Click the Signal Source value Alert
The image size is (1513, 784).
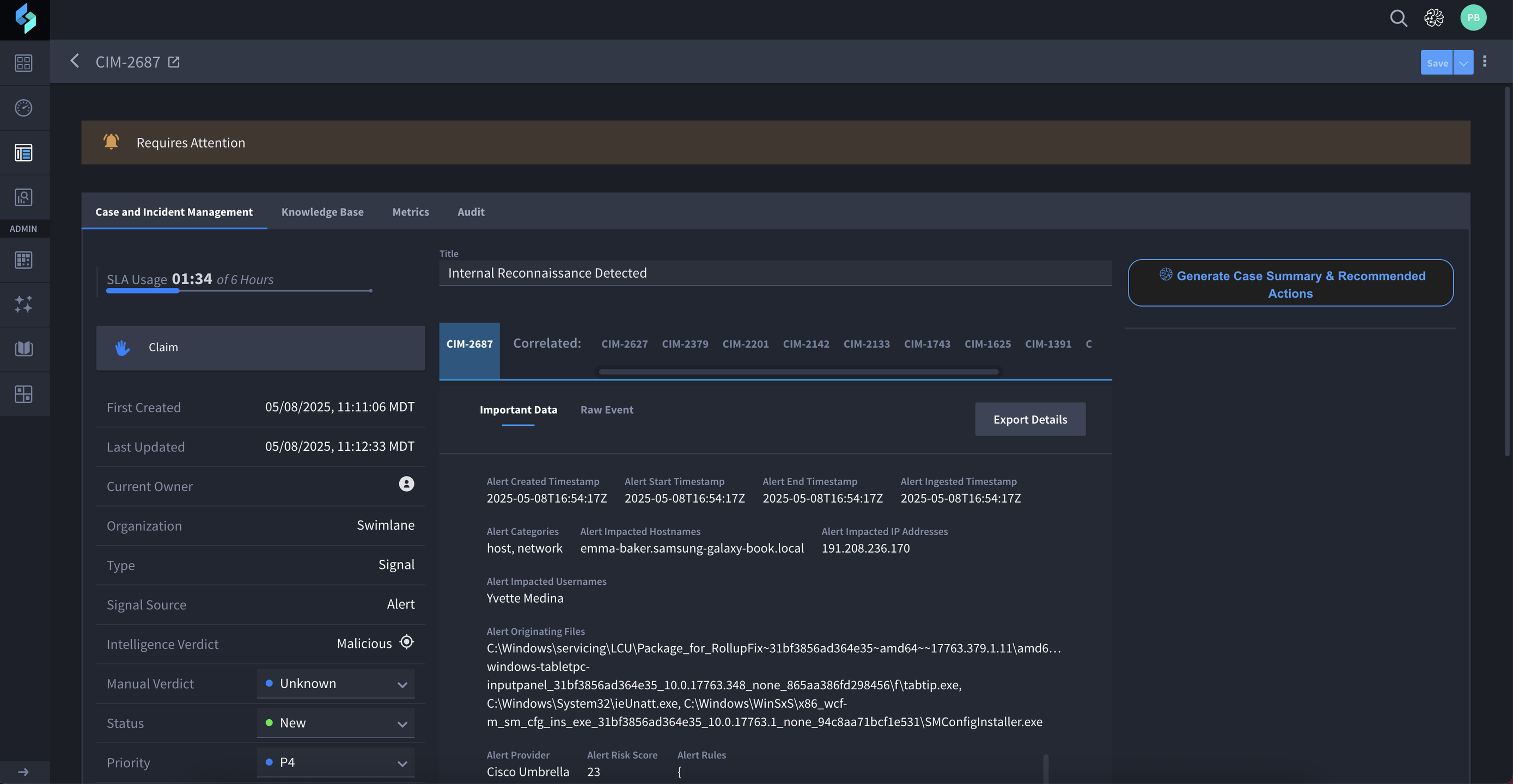pos(400,604)
